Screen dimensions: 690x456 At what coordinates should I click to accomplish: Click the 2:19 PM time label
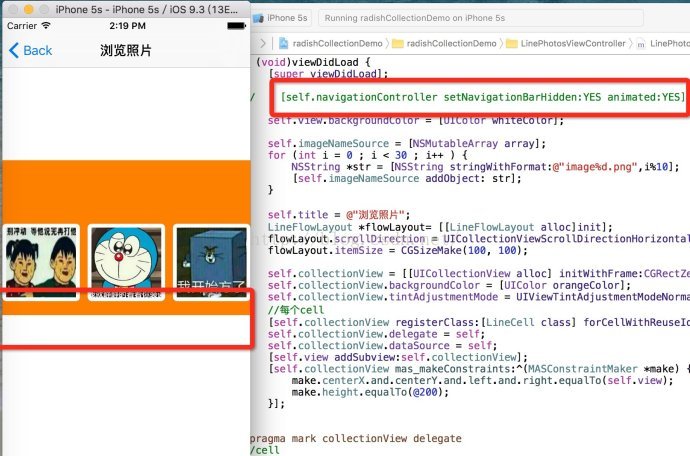point(127,26)
